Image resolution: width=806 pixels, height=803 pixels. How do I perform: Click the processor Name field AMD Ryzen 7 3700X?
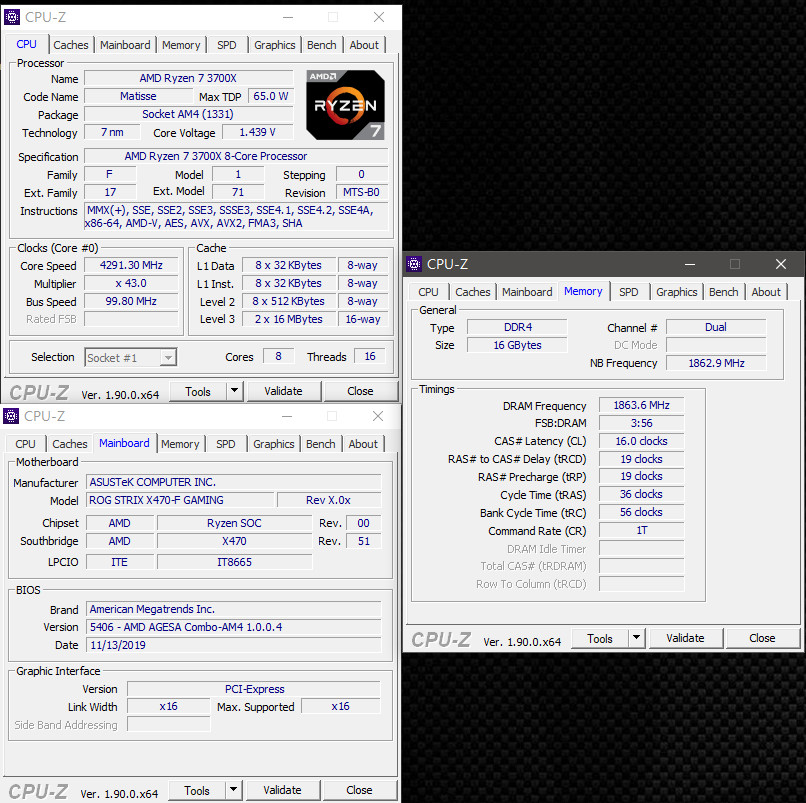pyautogui.click(x=188, y=78)
